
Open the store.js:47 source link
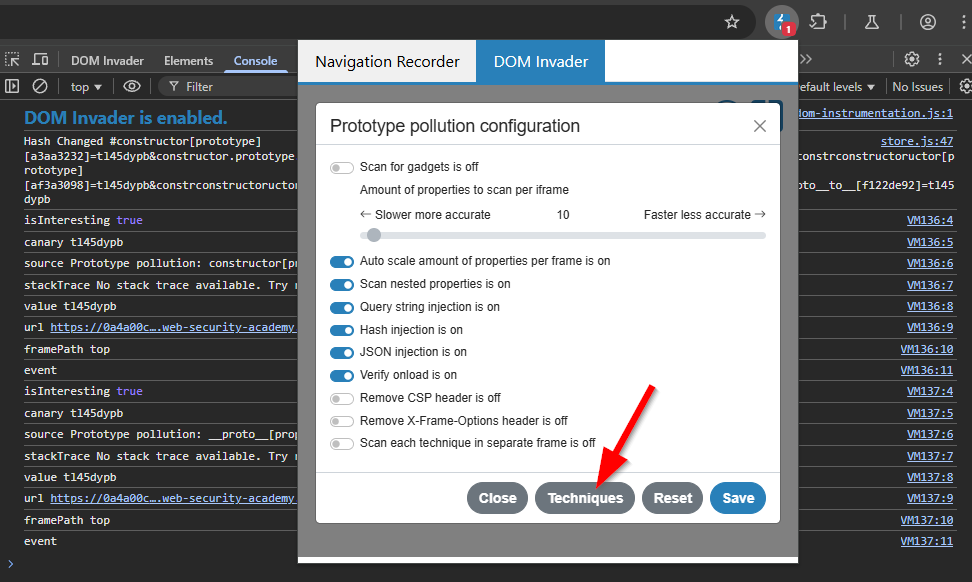click(x=917, y=141)
